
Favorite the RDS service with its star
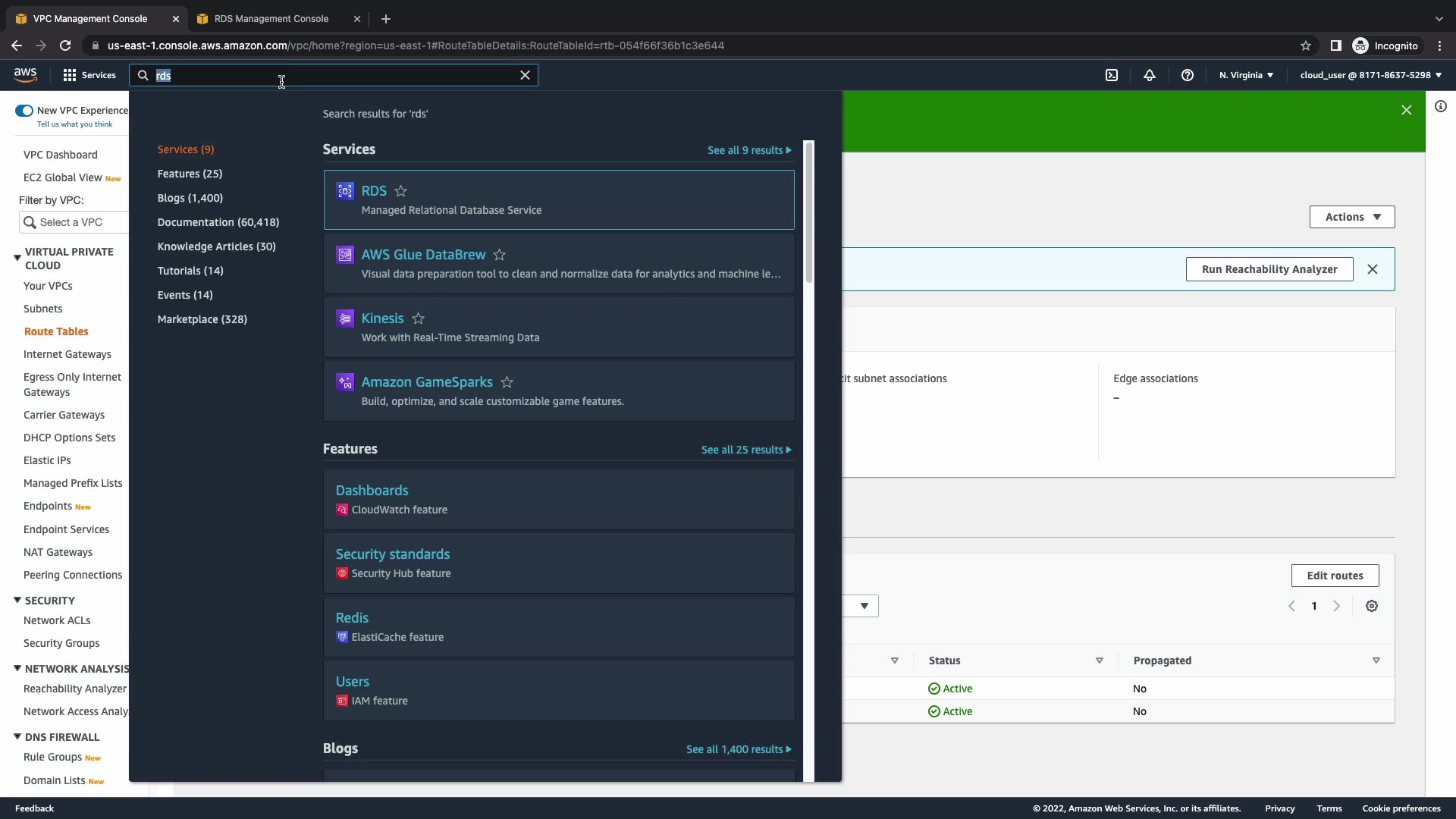tap(401, 191)
